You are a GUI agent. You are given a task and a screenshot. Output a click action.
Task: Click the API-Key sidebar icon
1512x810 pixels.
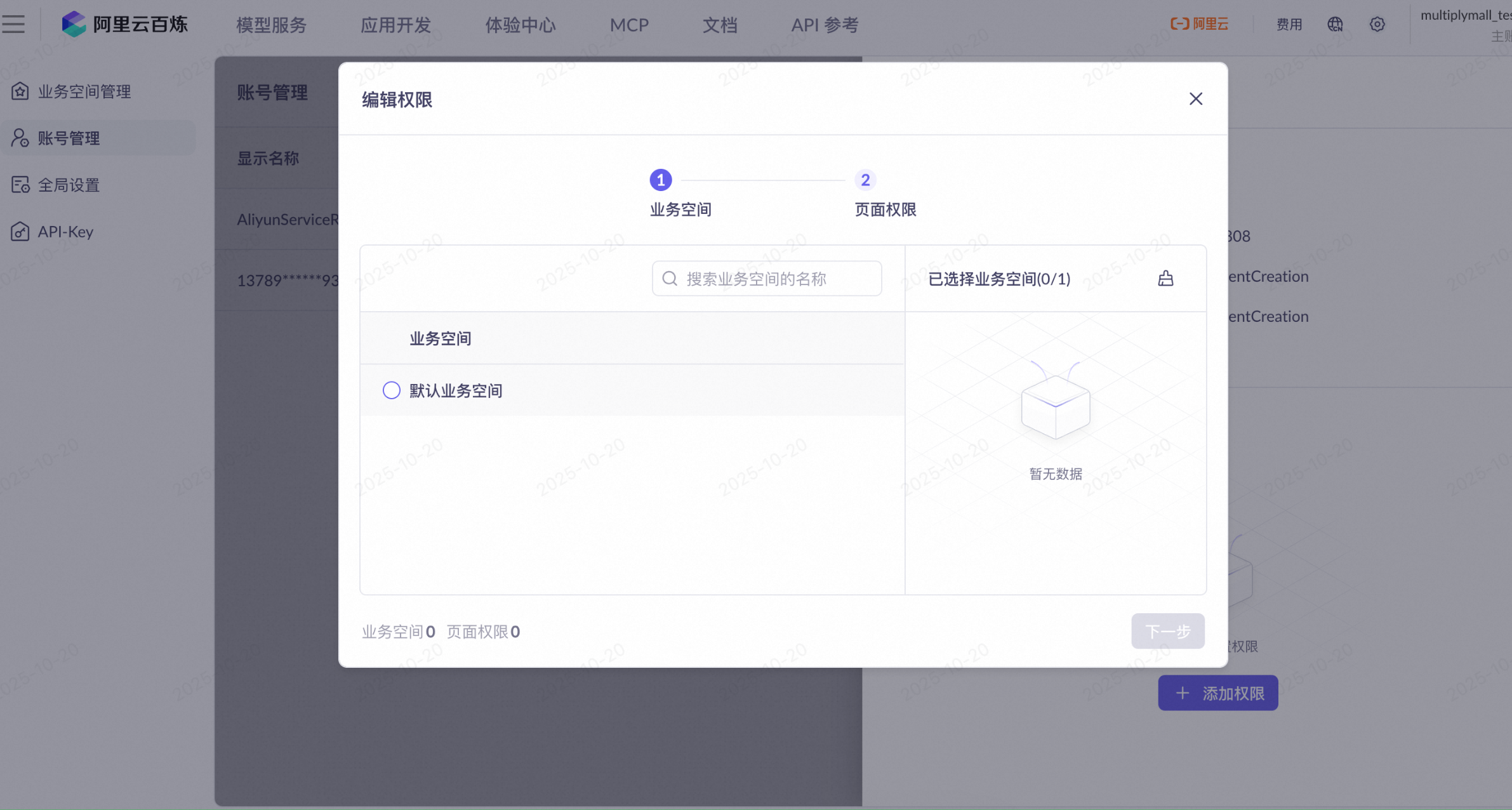(x=20, y=232)
